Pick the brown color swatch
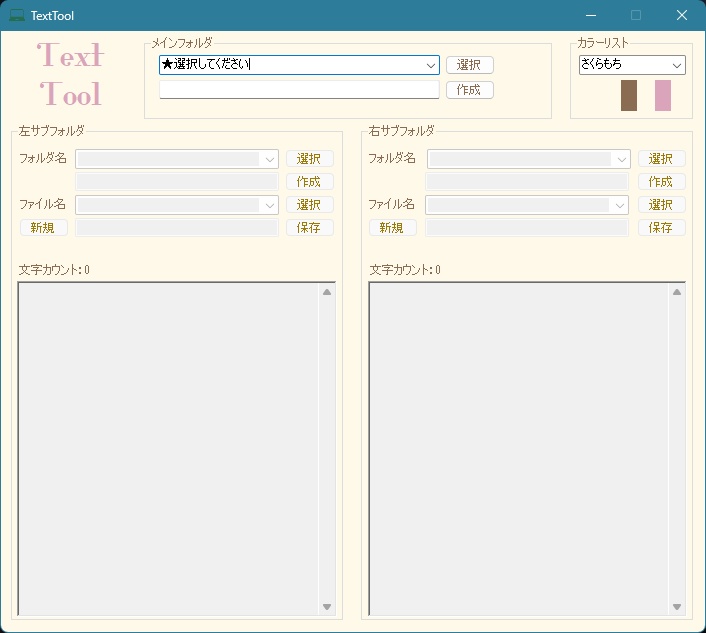Screen dimensions: 706x633 point(629,95)
